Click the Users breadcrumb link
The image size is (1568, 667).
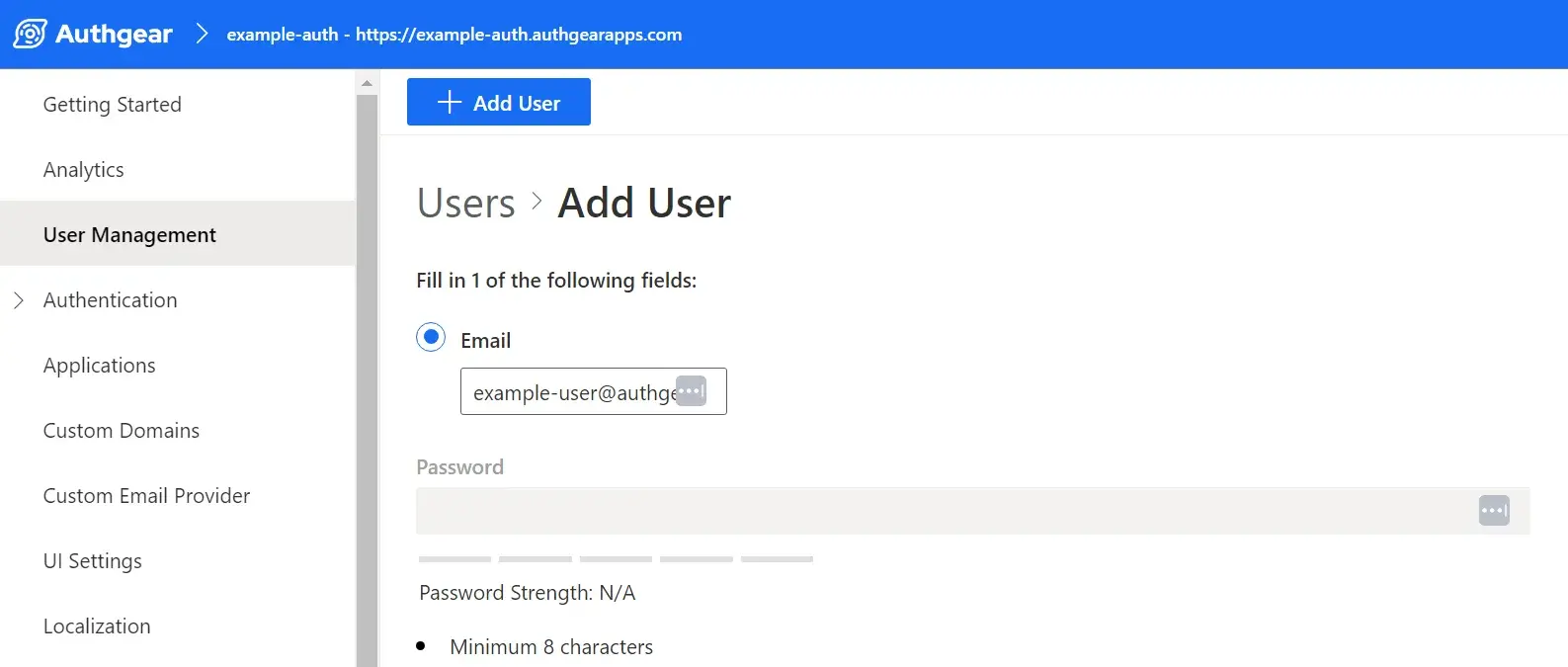click(466, 203)
